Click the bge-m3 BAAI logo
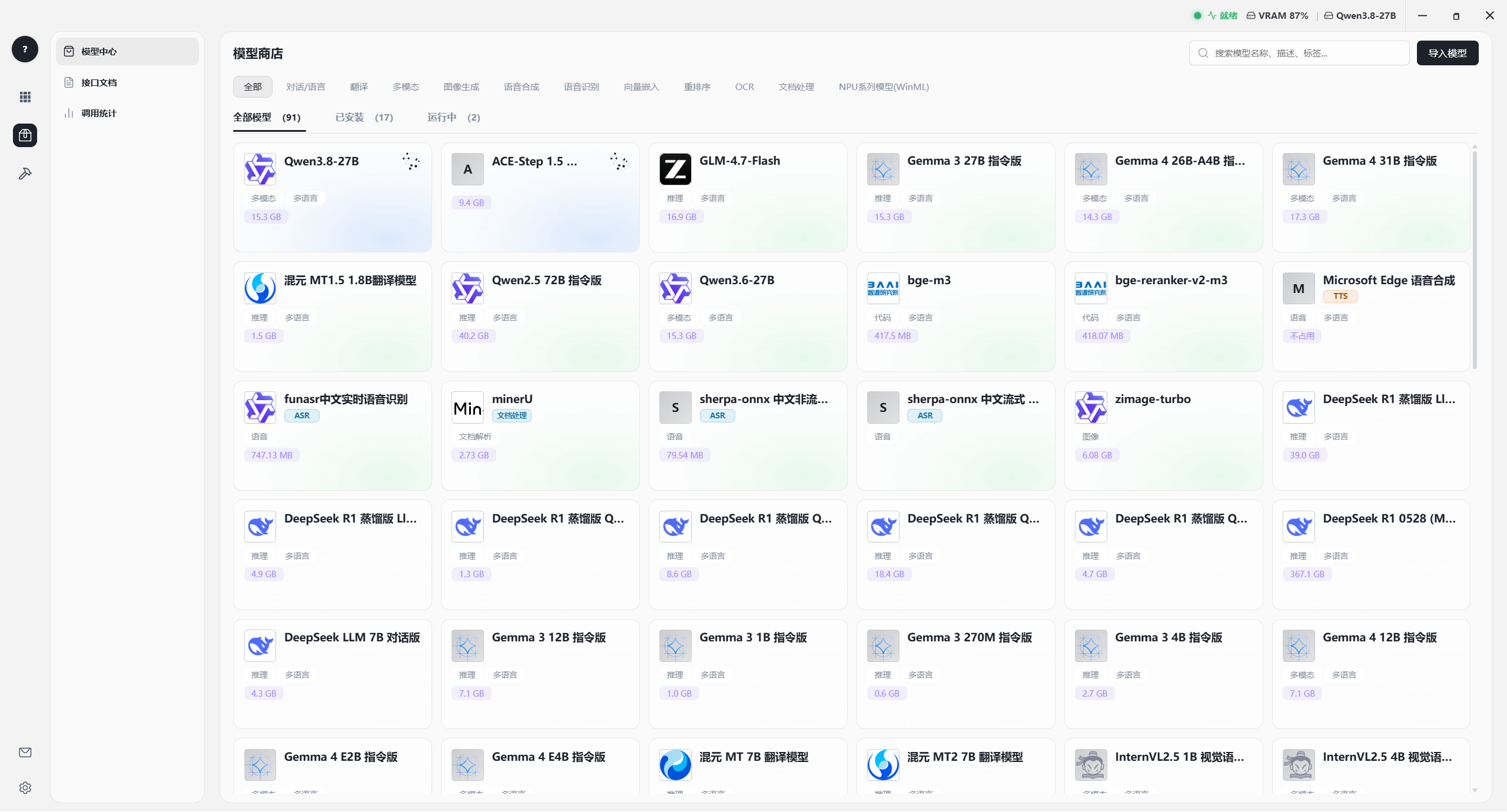Viewport: 1507px width, 812px height. pos(883,288)
